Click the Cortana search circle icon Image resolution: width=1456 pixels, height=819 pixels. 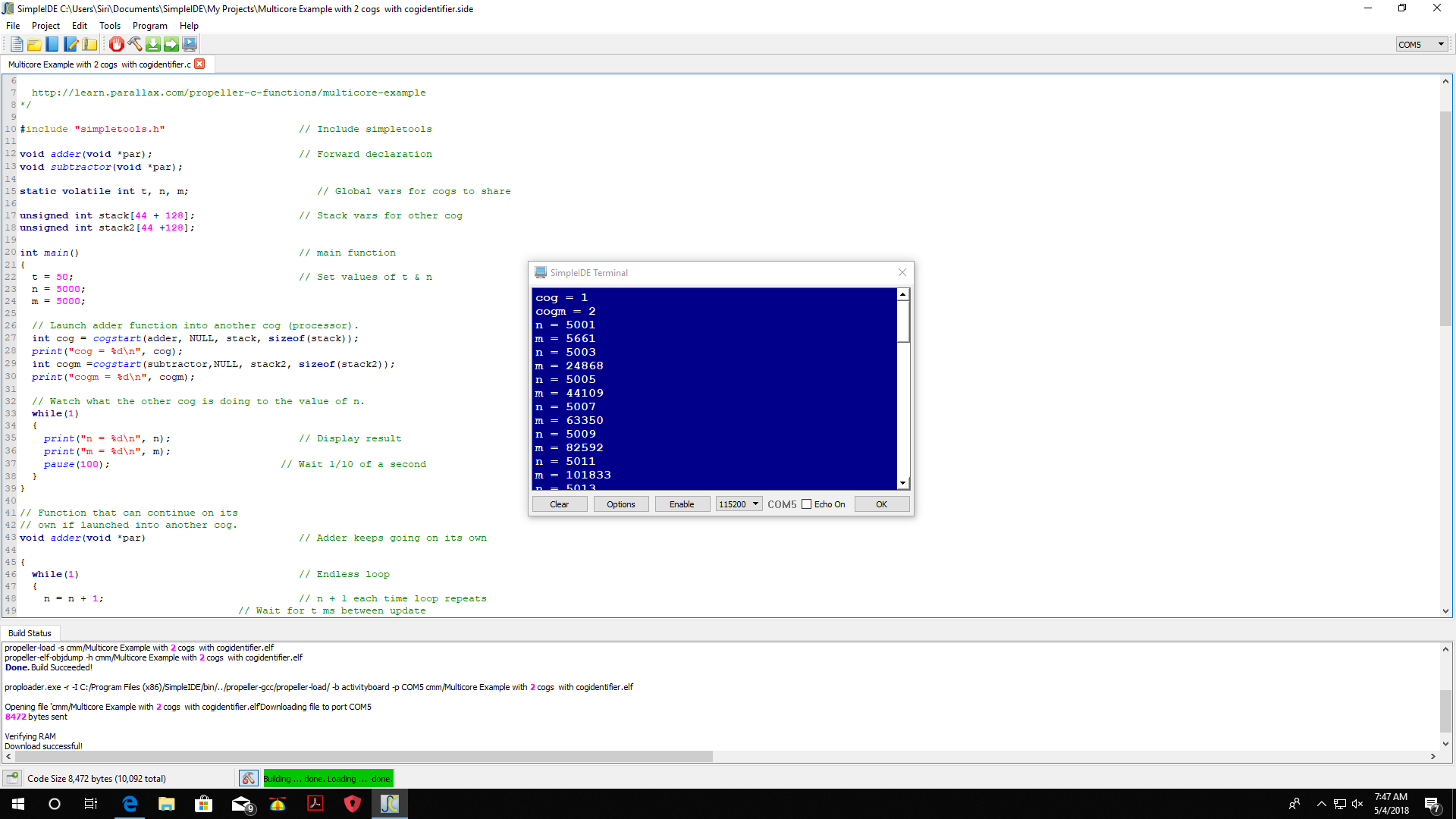click(x=55, y=804)
